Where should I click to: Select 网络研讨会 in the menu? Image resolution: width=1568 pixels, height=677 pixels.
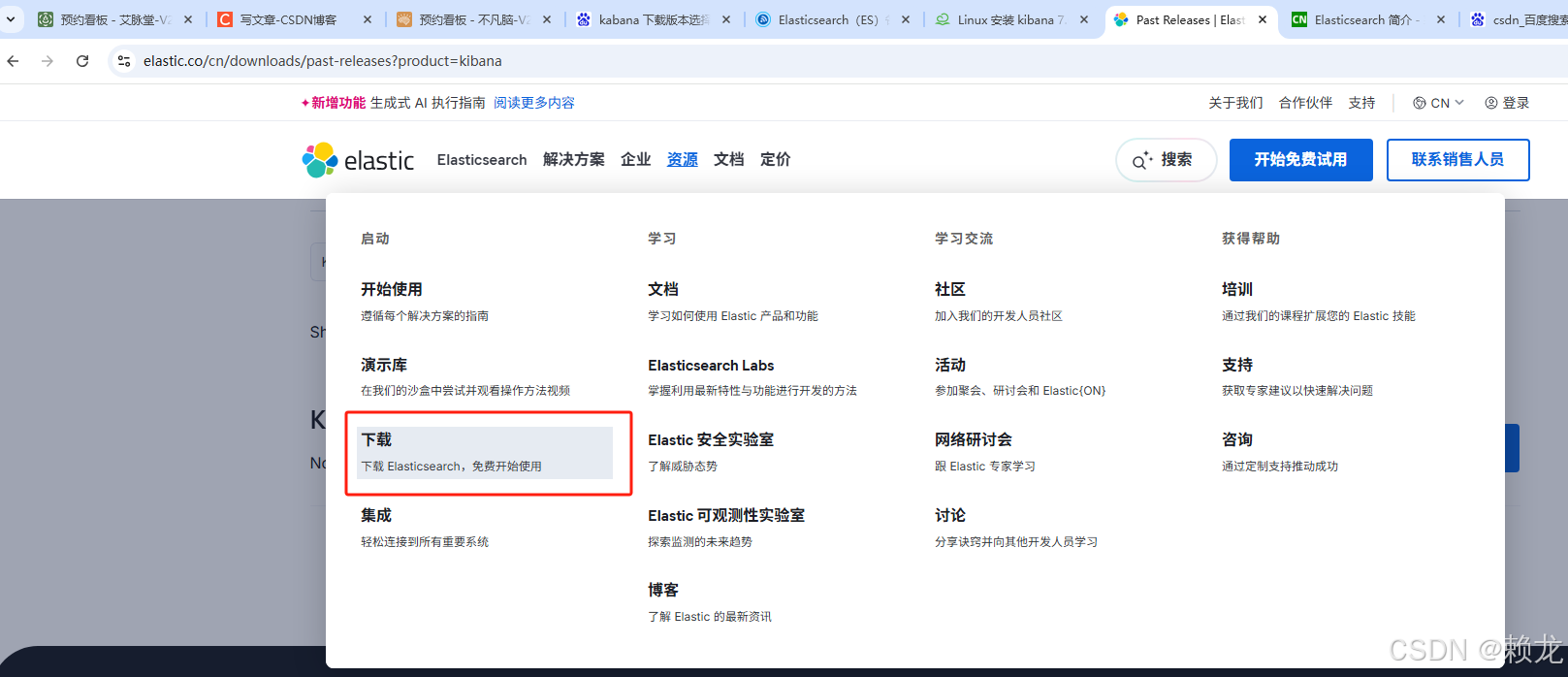[x=974, y=439]
